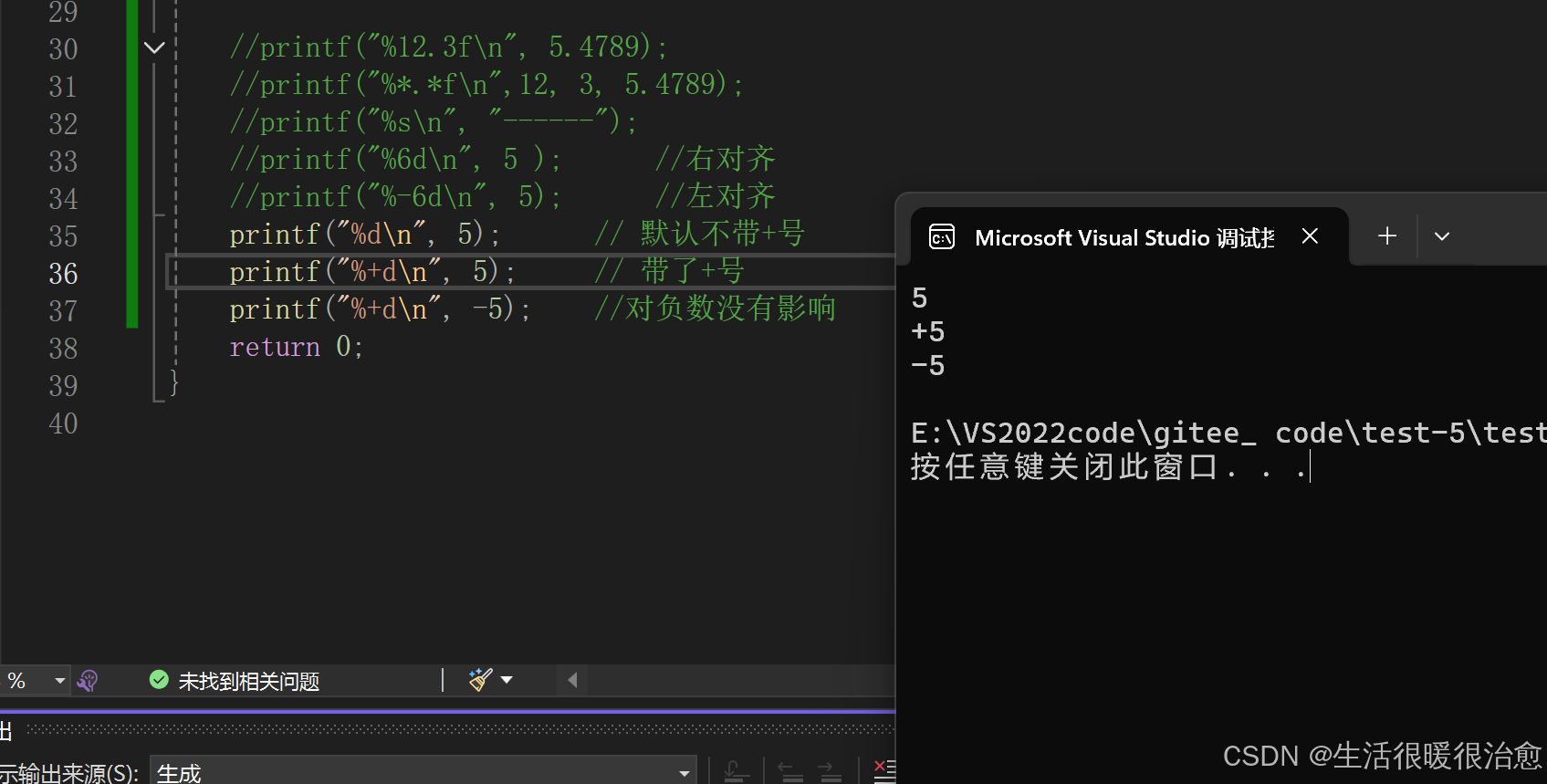The width and height of the screenshot is (1547, 784).
Task: Click the commented line with %*.*f format
Action: tap(486, 85)
